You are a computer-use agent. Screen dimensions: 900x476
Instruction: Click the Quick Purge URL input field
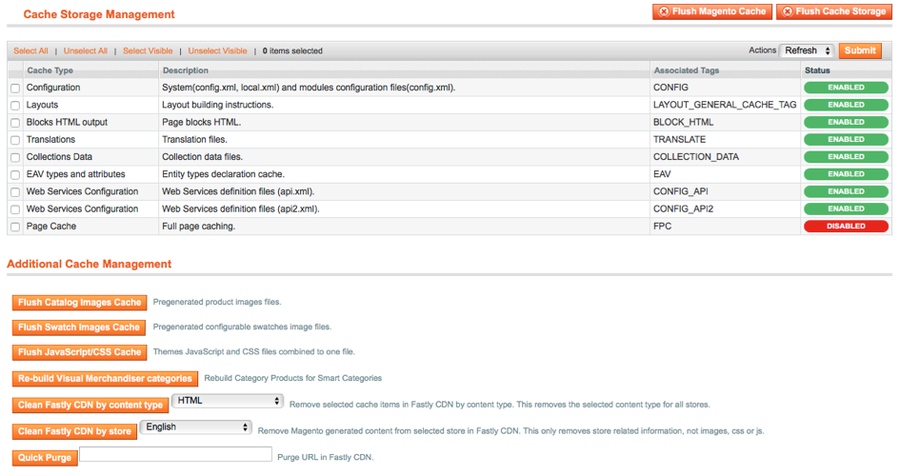176,455
